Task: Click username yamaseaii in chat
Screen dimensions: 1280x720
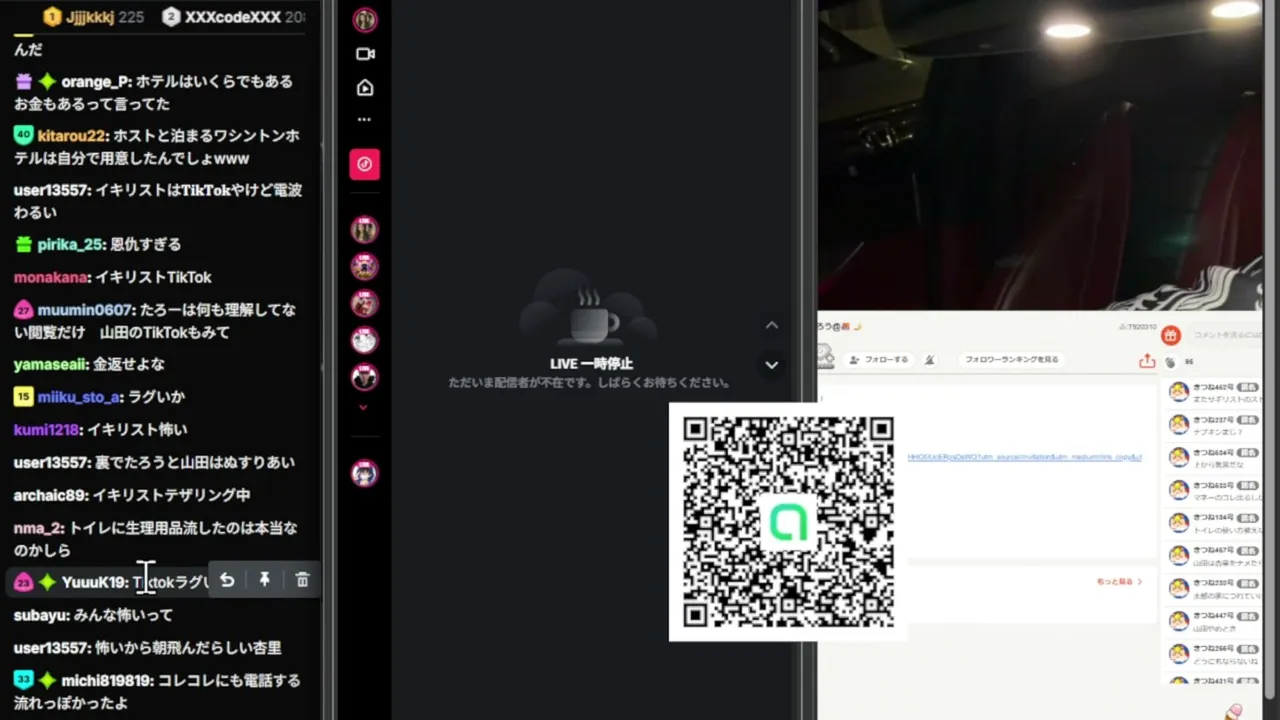Action: [51, 364]
